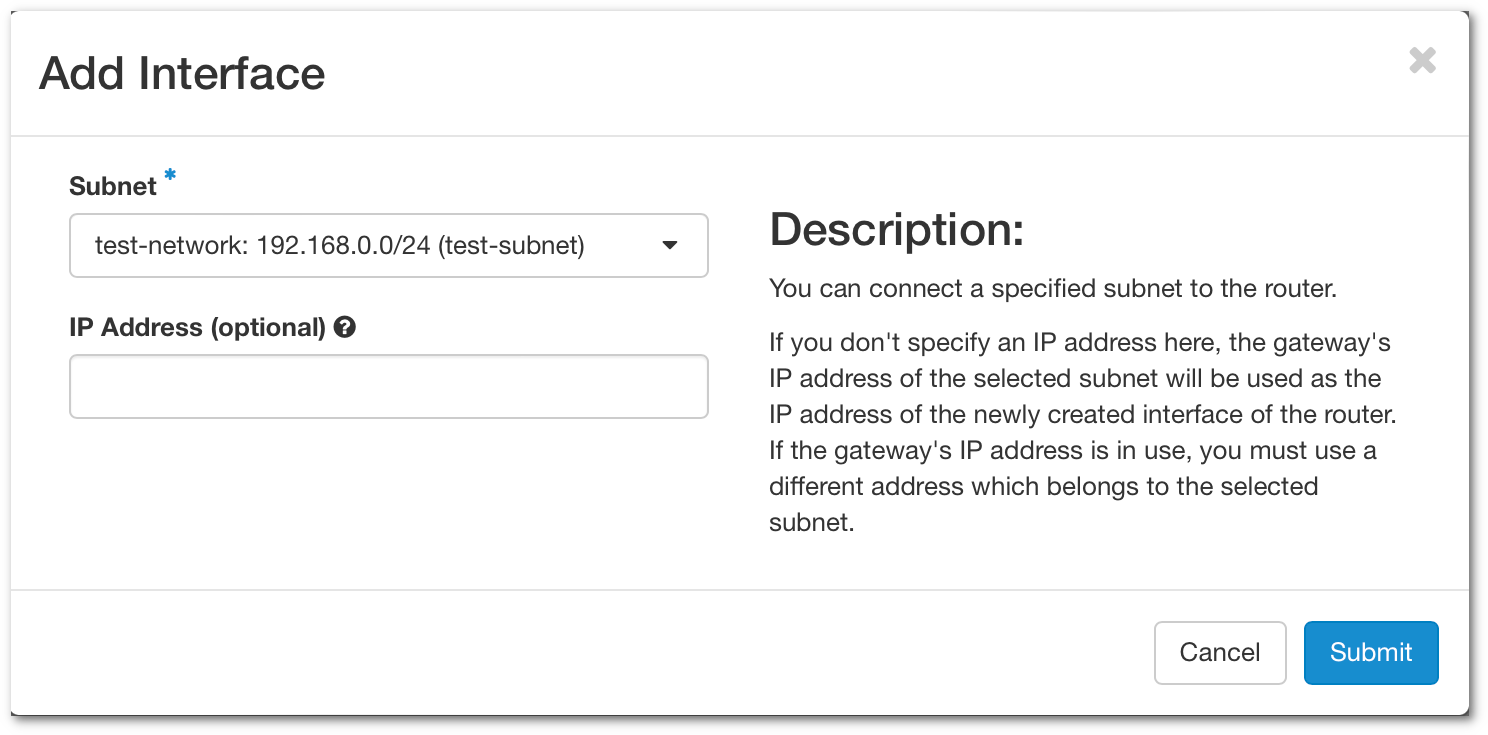This screenshot has height=735, width=1488.
Task: Click the Subnet field label
Action: tap(113, 186)
